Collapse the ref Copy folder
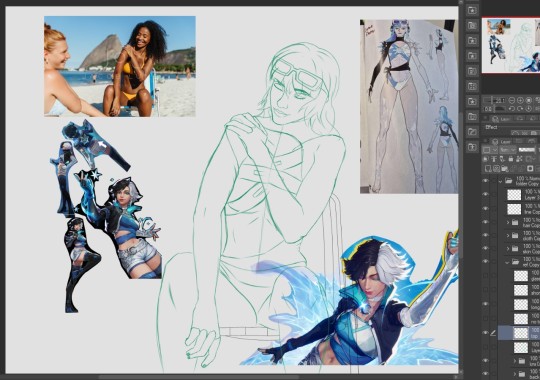The width and height of the screenshot is (540, 380). (x=507, y=262)
